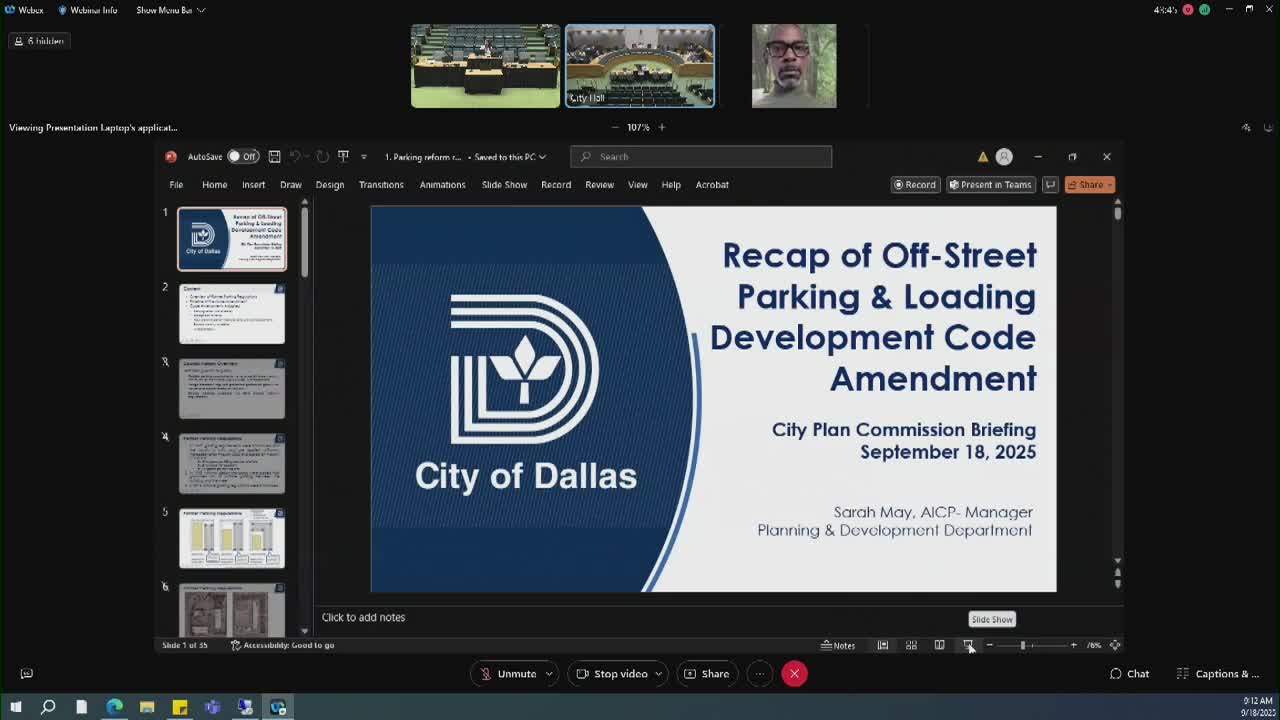Click the Save icon in PowerPoint title bar
Image resolution: width=1280 pixels, height=720 pixels.
click(274, 157)
